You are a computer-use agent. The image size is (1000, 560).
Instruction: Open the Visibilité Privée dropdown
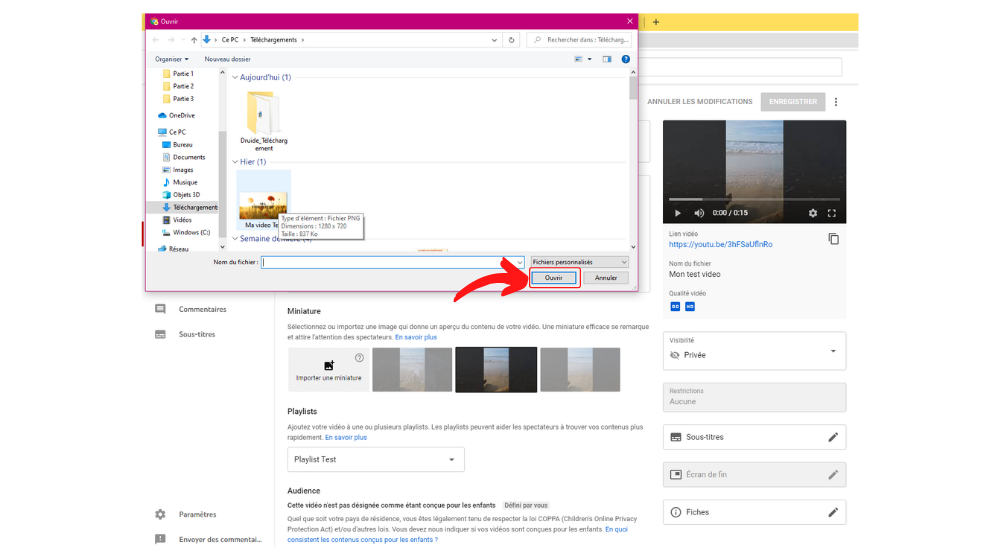pyautogui.click(x=754, y=351)
